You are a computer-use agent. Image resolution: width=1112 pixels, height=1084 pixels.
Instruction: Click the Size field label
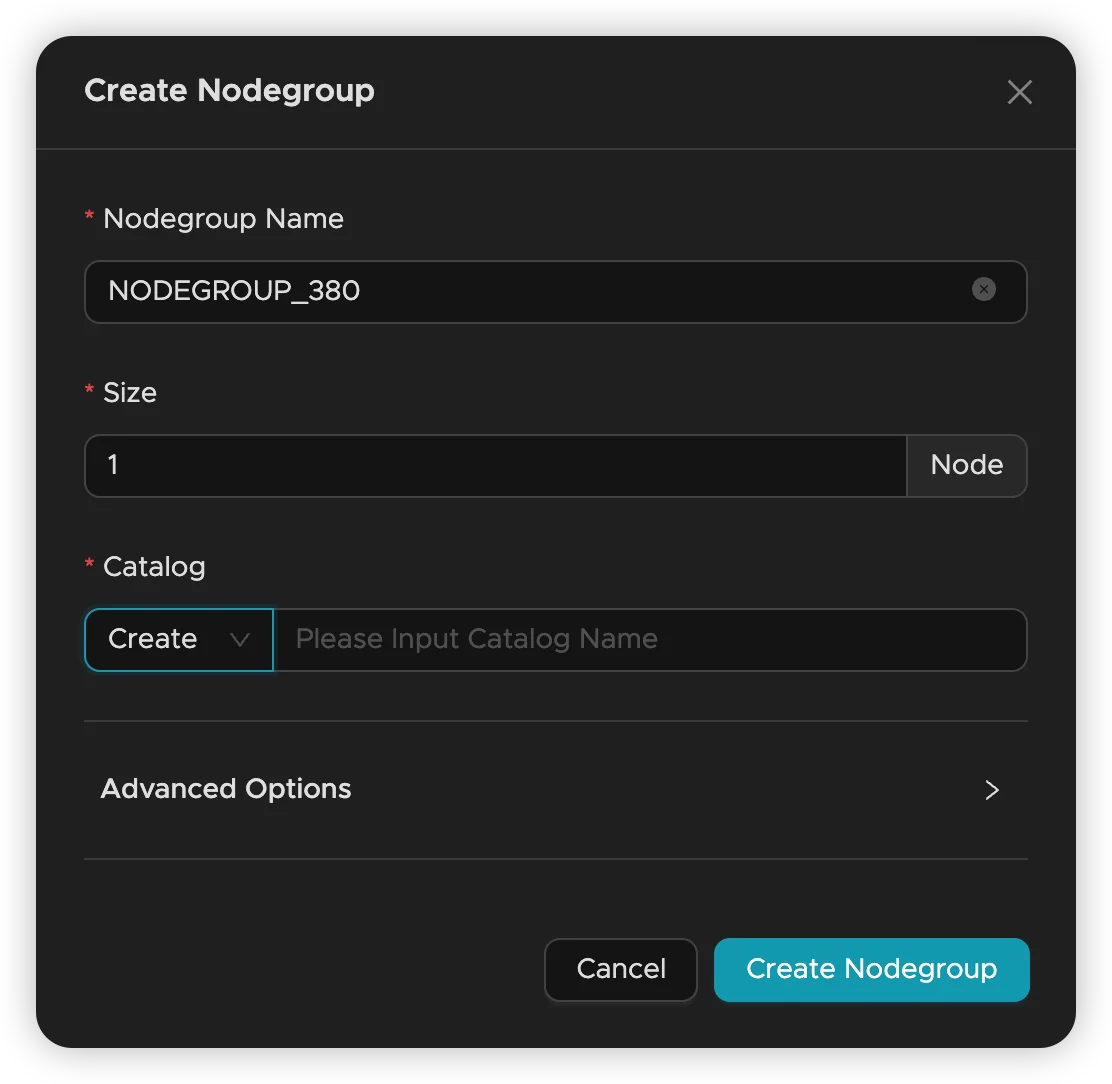130,393
